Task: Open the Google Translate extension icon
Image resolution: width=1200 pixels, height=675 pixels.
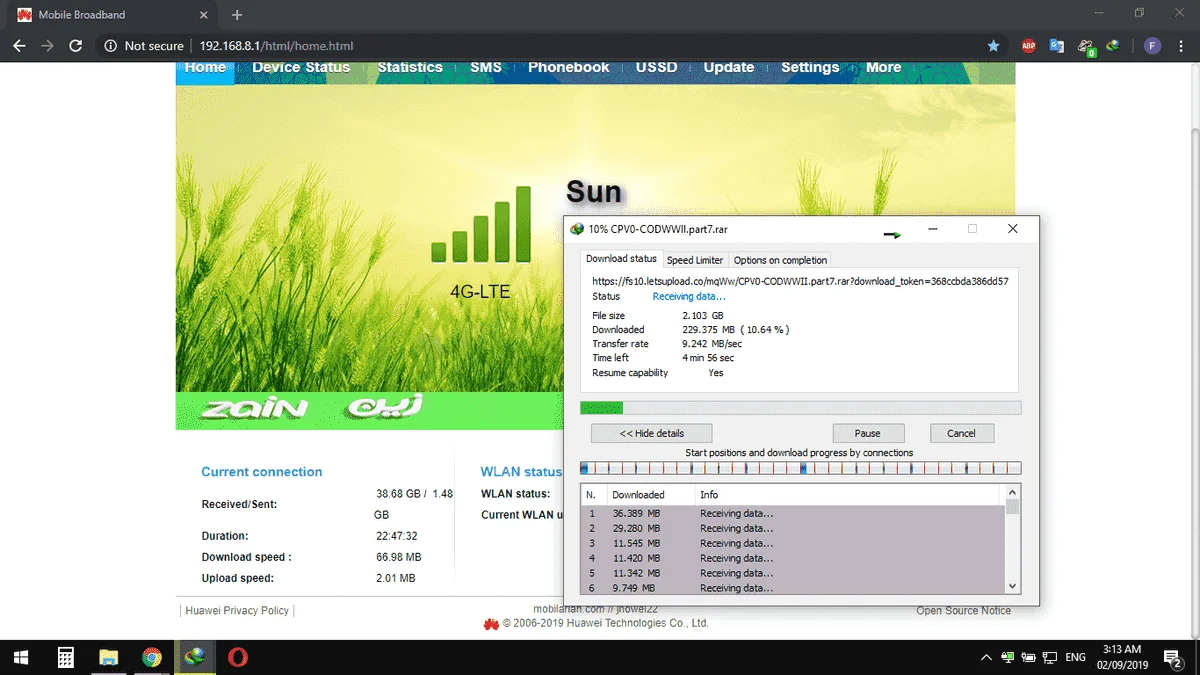Action: point(1056,46)
